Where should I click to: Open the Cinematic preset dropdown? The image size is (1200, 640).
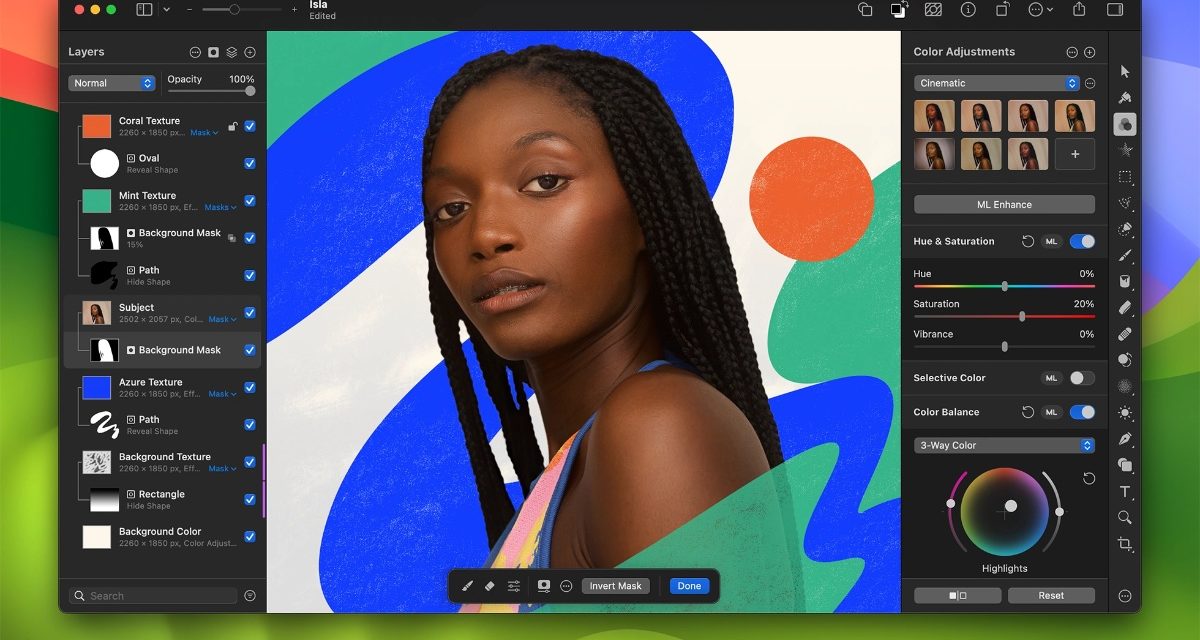click(x=997, y=83)
